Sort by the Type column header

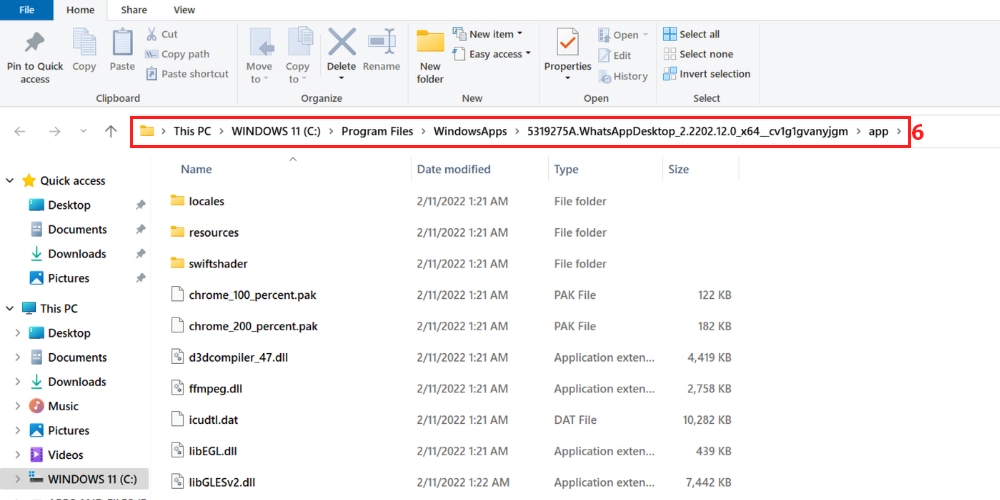point(566,169)
